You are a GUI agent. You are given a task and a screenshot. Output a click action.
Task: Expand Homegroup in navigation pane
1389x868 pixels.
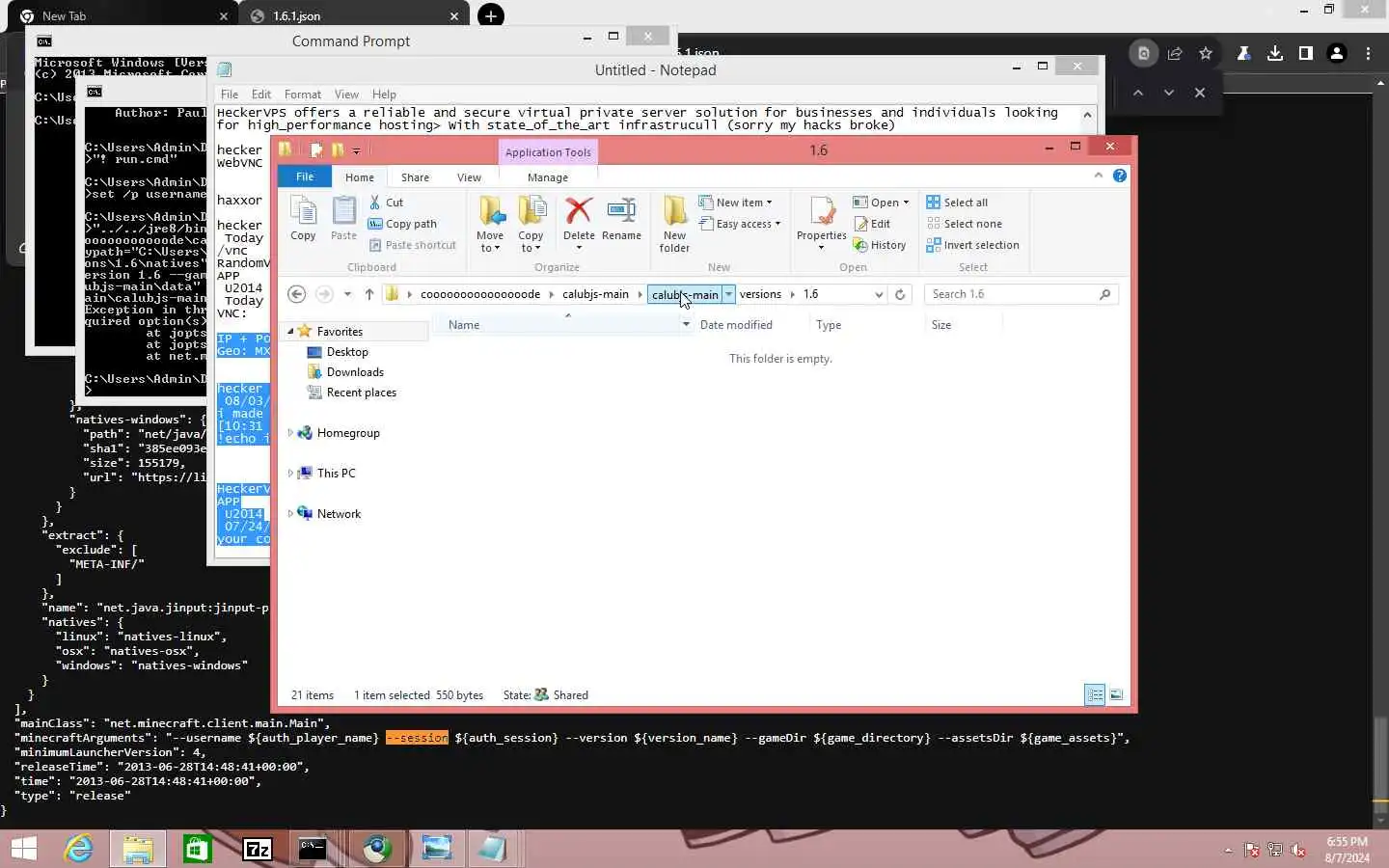point(290,433)
